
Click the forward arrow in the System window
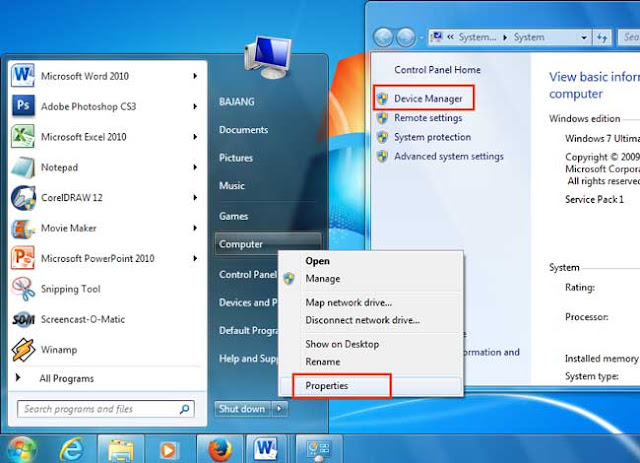[406, 37]
